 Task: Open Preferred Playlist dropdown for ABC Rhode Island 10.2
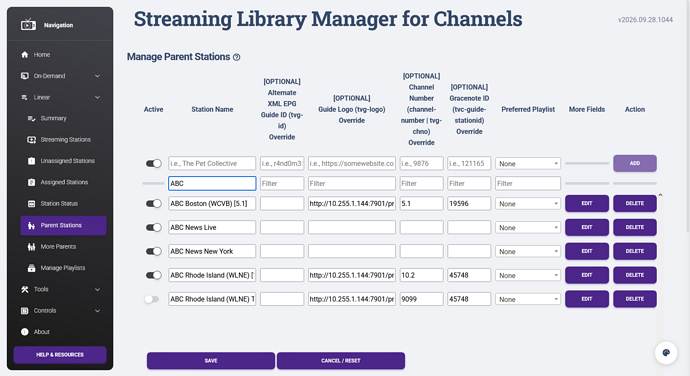coord(528,275)
